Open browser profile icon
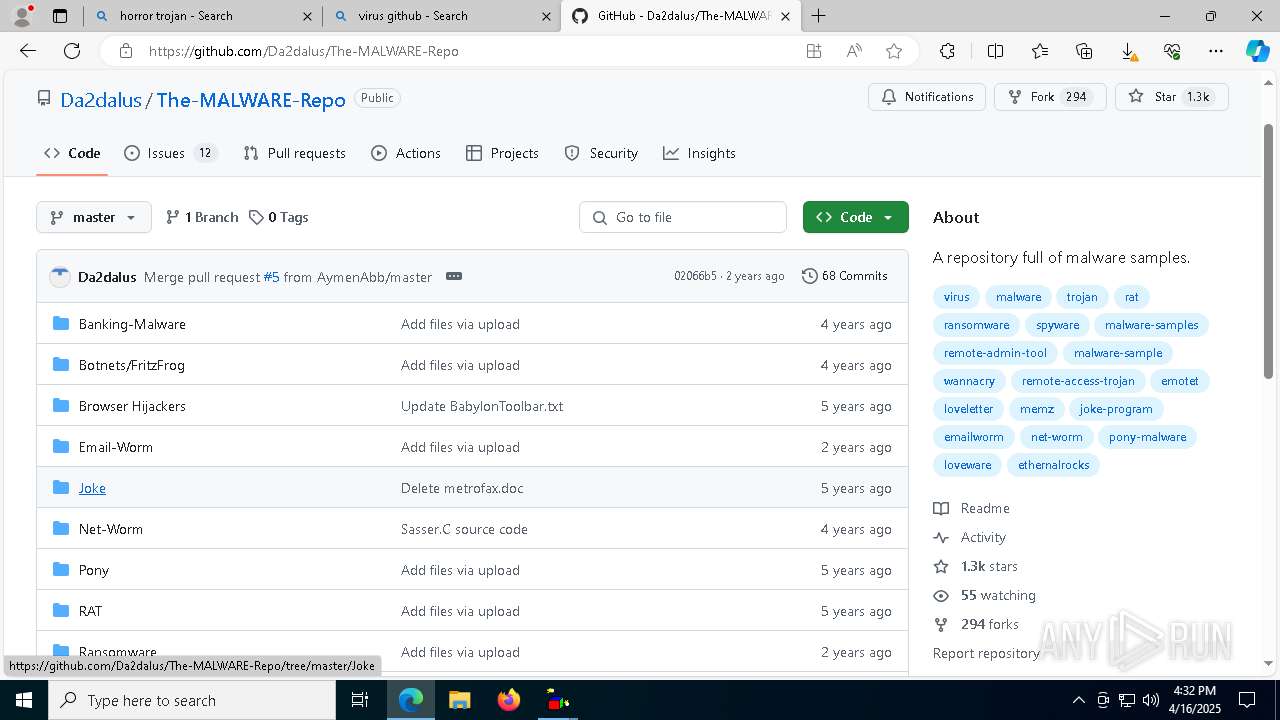1280x720 pixels. point(22,16)
